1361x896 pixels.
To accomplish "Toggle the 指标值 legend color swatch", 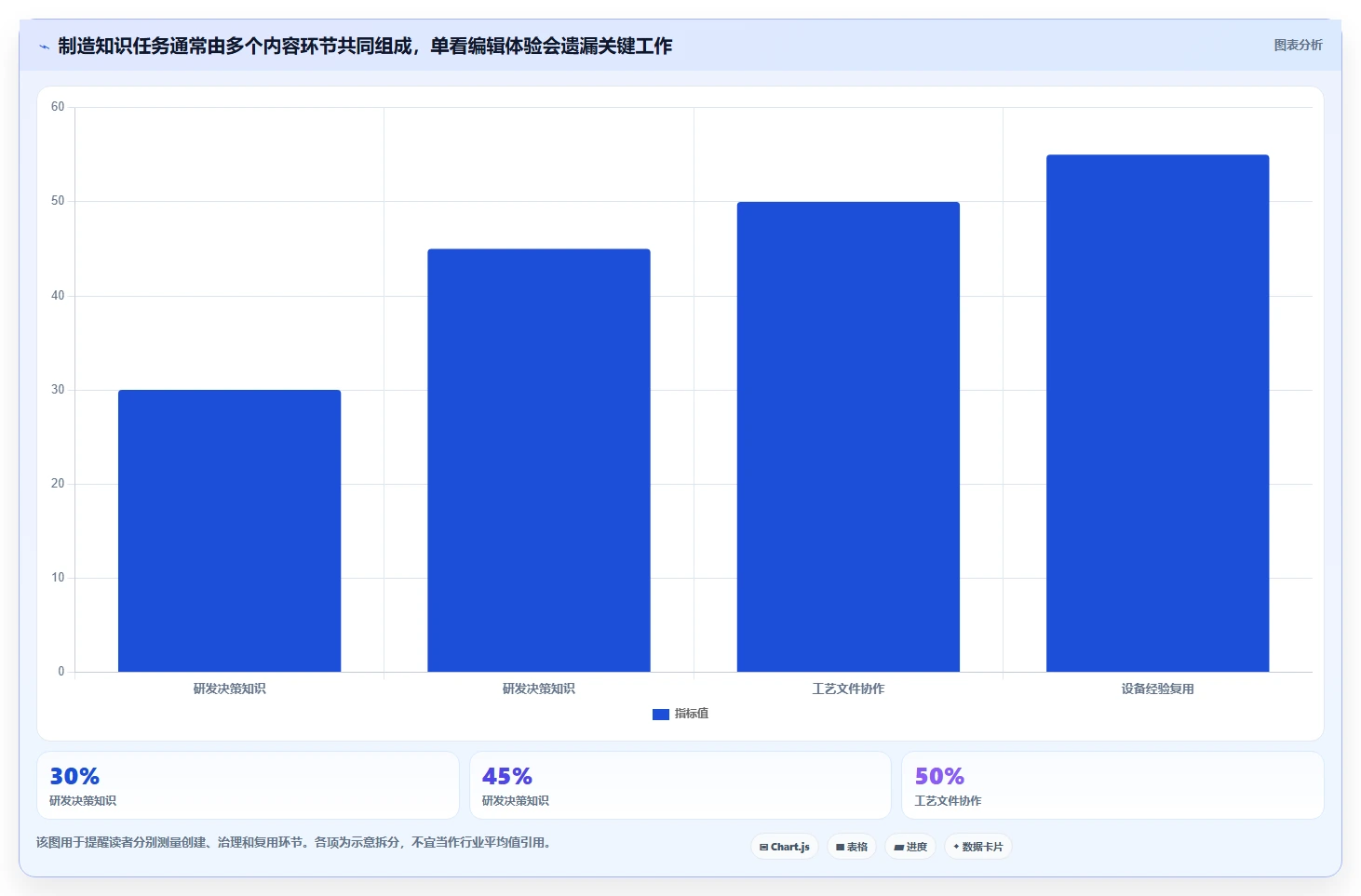I will (x=661, y=714).
